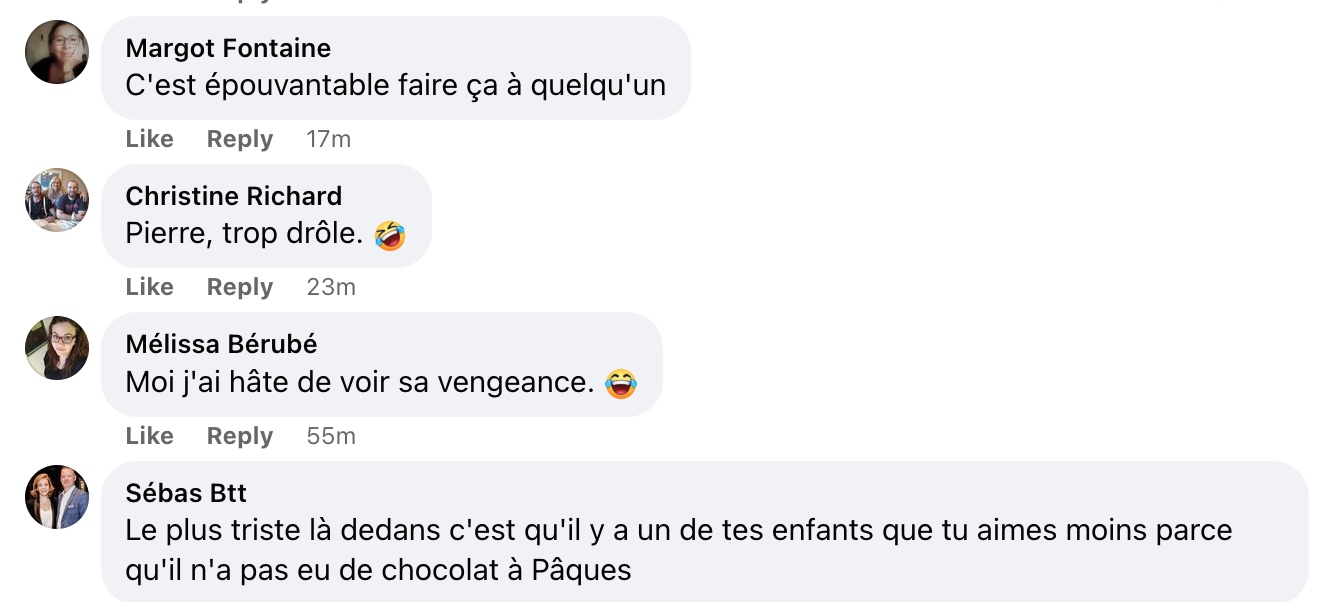Open Christine Richard's profile picture

(x=57, y=200)
